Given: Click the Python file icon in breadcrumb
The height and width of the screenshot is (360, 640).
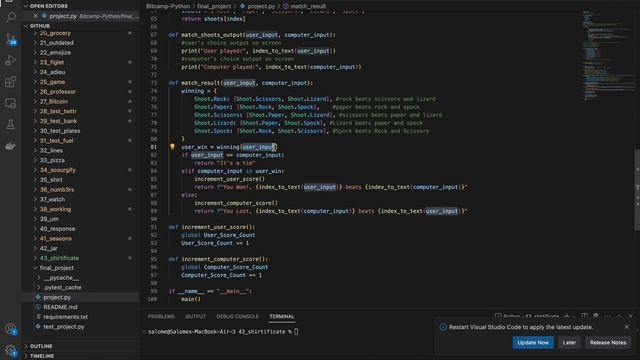Looking at the screenshot, I should coord(242,6).
